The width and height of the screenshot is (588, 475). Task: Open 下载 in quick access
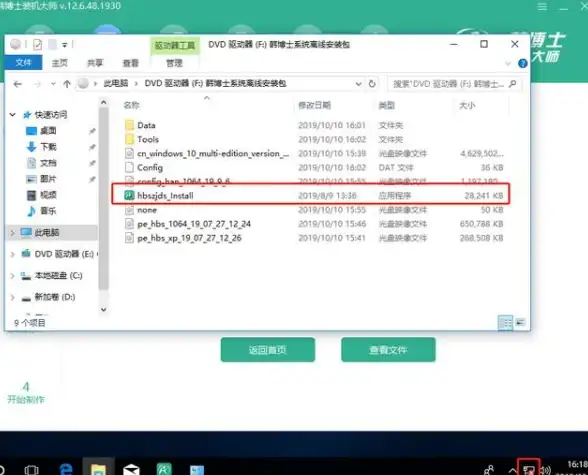[x=48, y=147]
